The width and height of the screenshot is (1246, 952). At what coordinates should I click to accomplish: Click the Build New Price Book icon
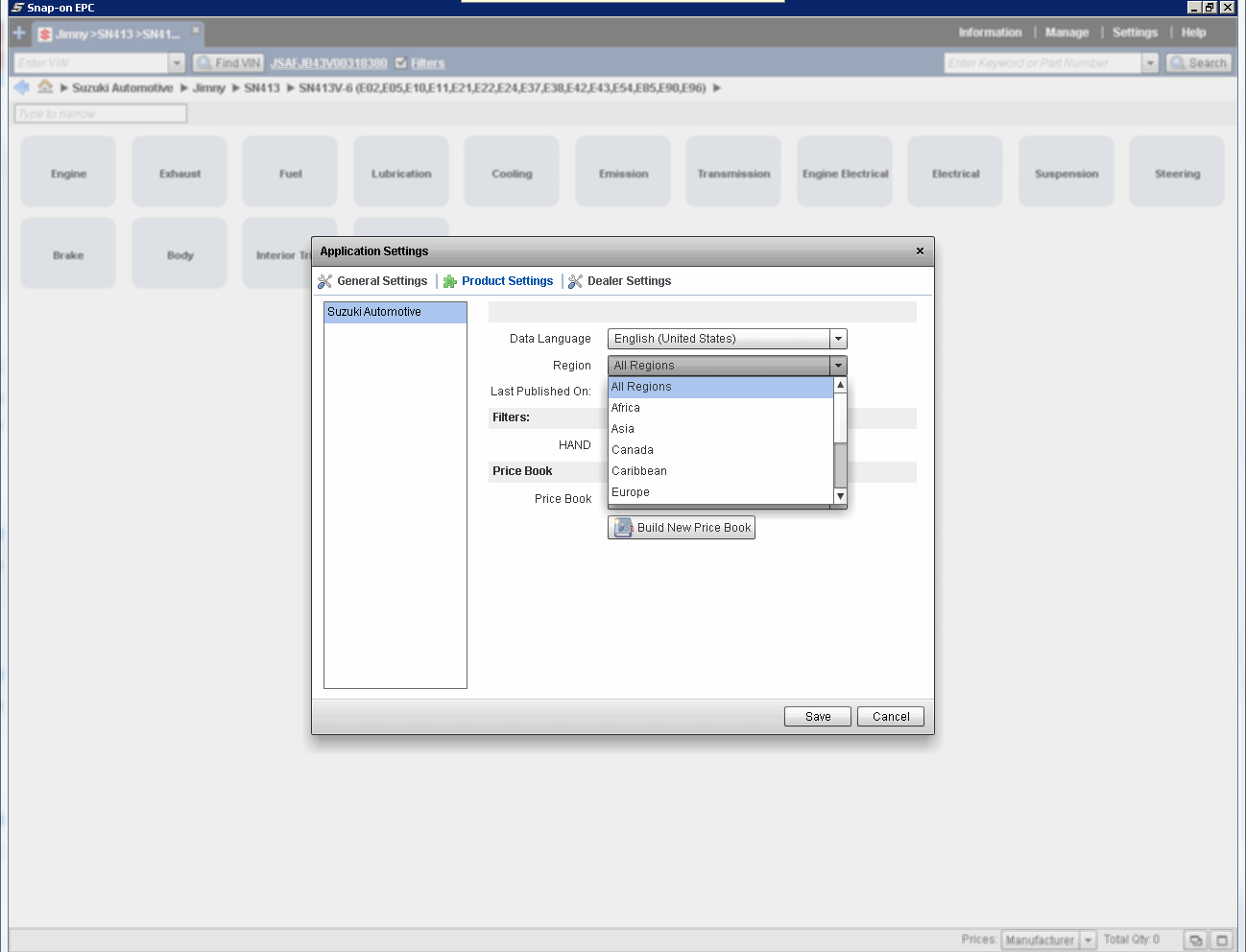[623, 528]
